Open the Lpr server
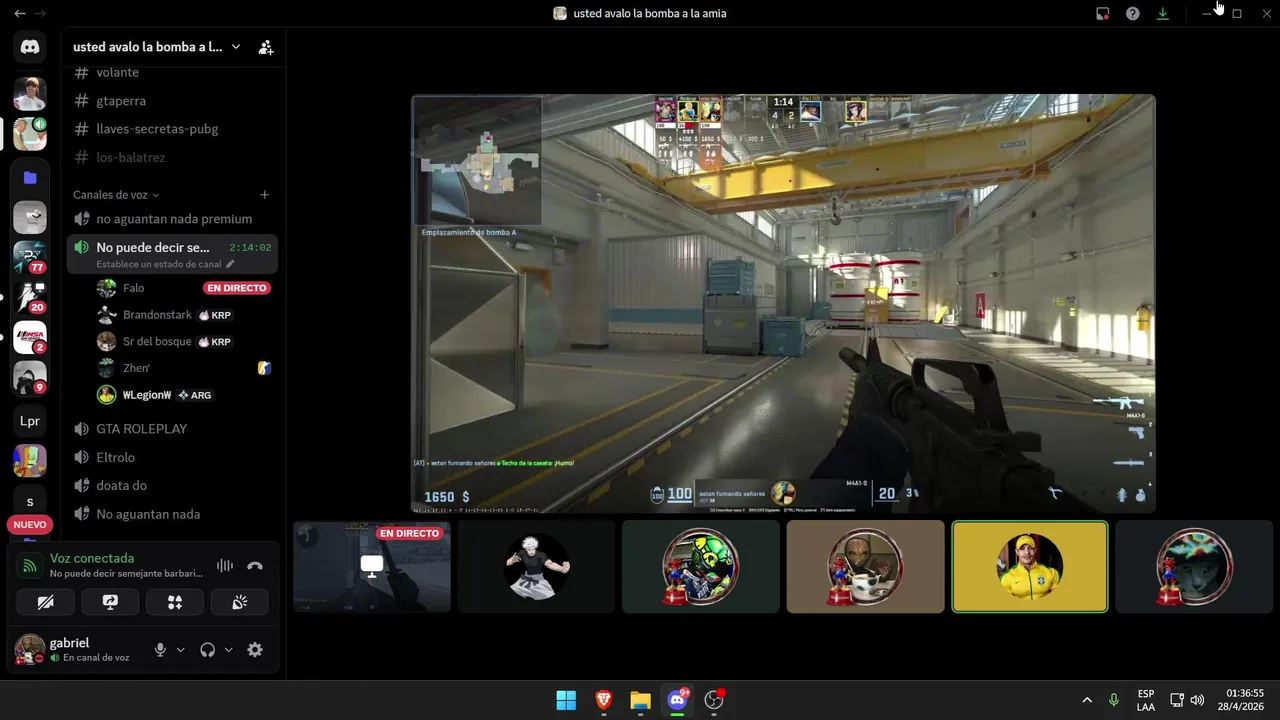This screenshot has height=720, width=1280. tap(30, 421)
